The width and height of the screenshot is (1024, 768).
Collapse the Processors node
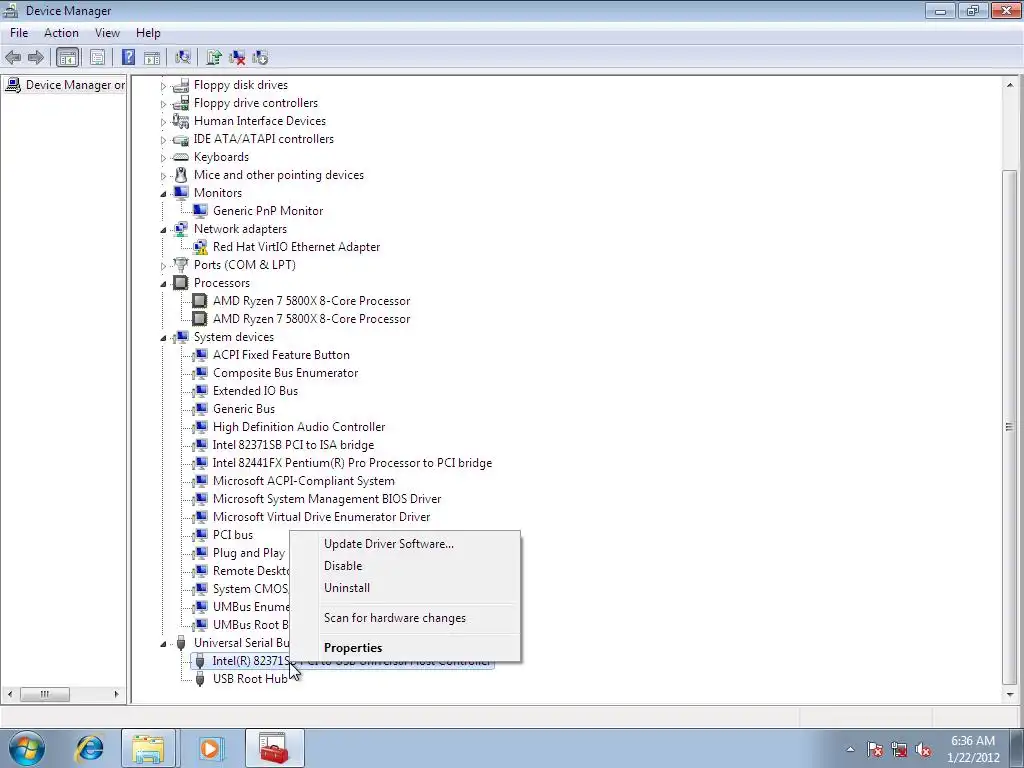coord(163,283)
